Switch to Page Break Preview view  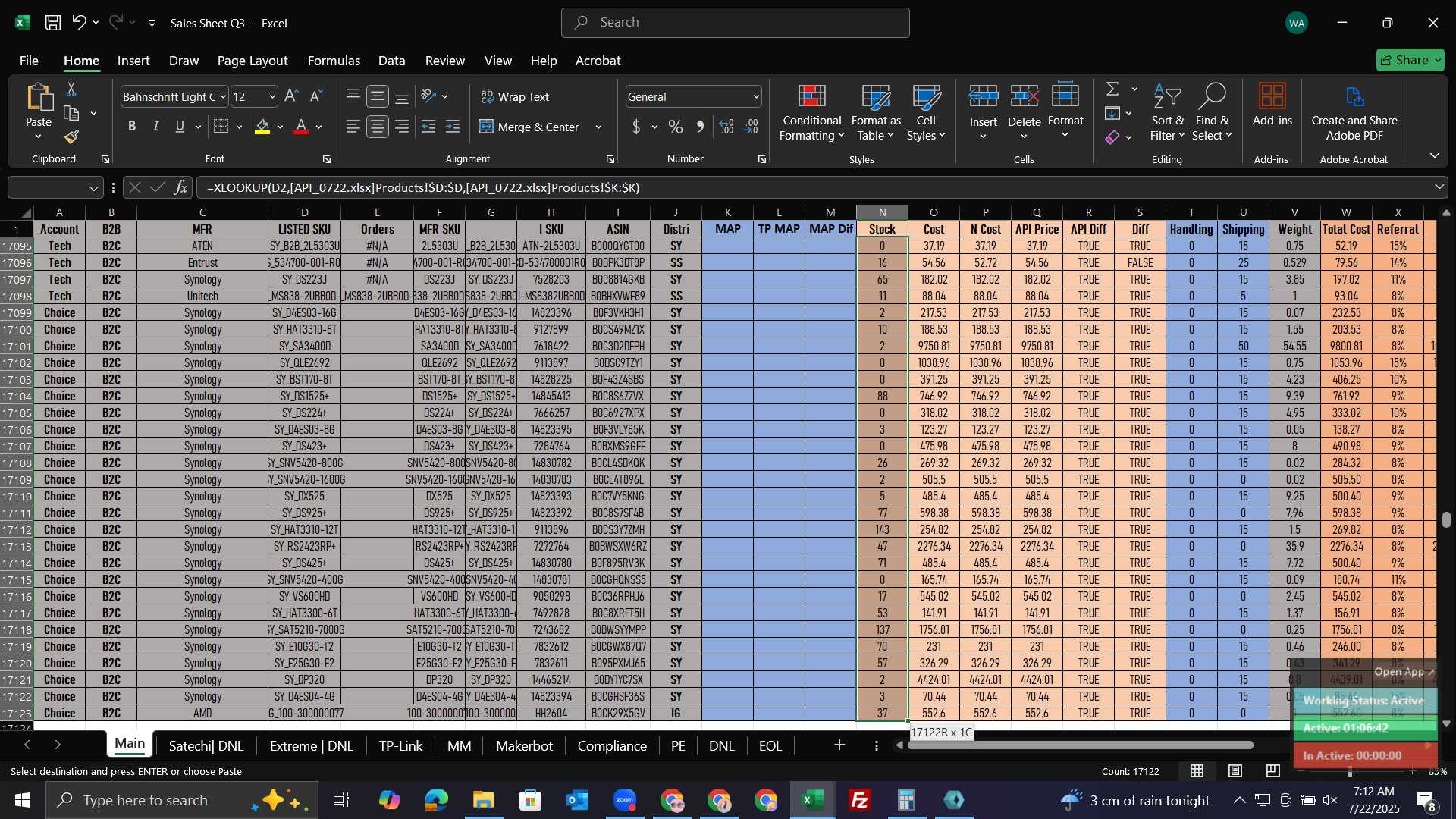[1273, 771]
